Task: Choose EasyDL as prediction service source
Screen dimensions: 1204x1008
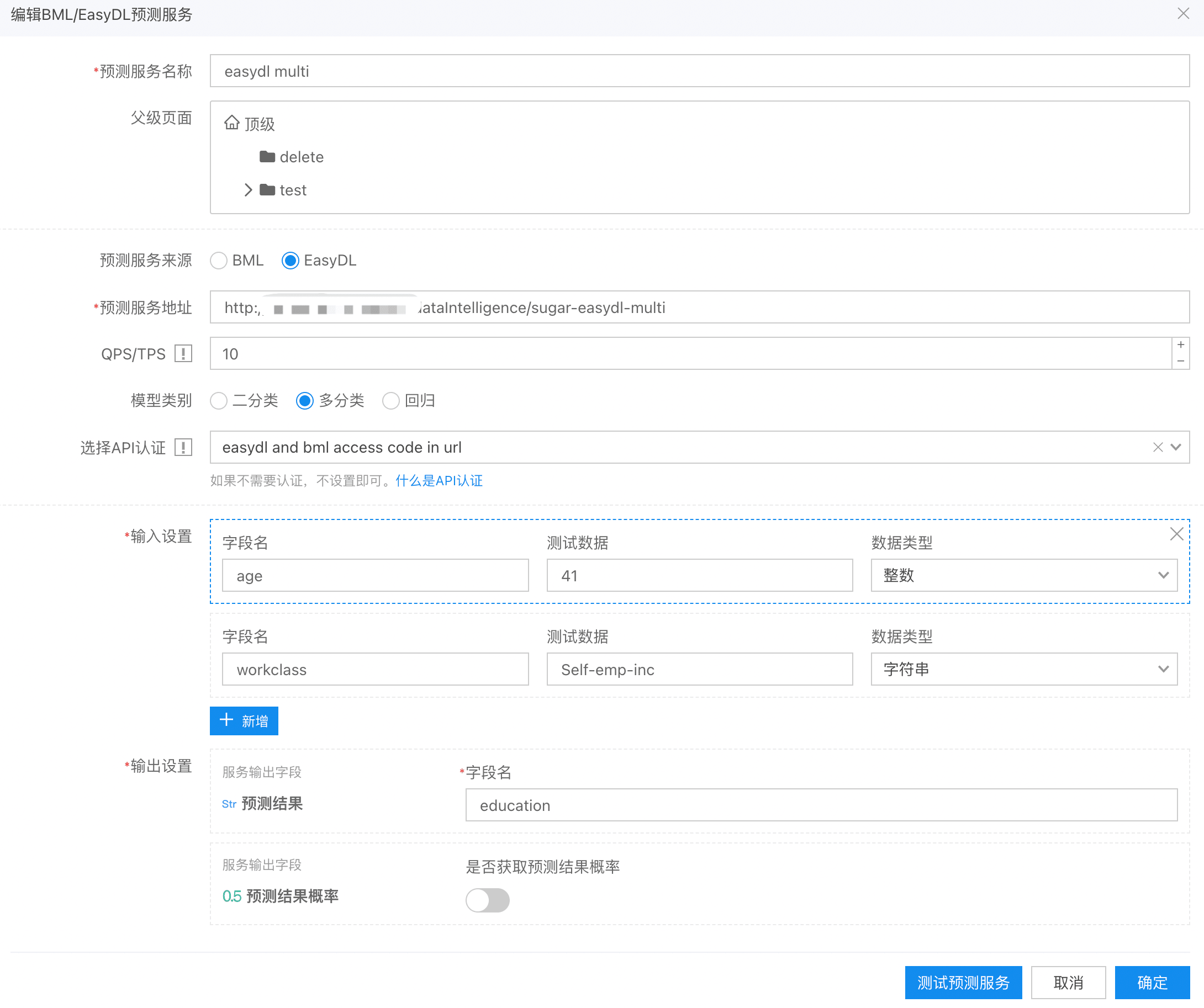Action: 290,261
